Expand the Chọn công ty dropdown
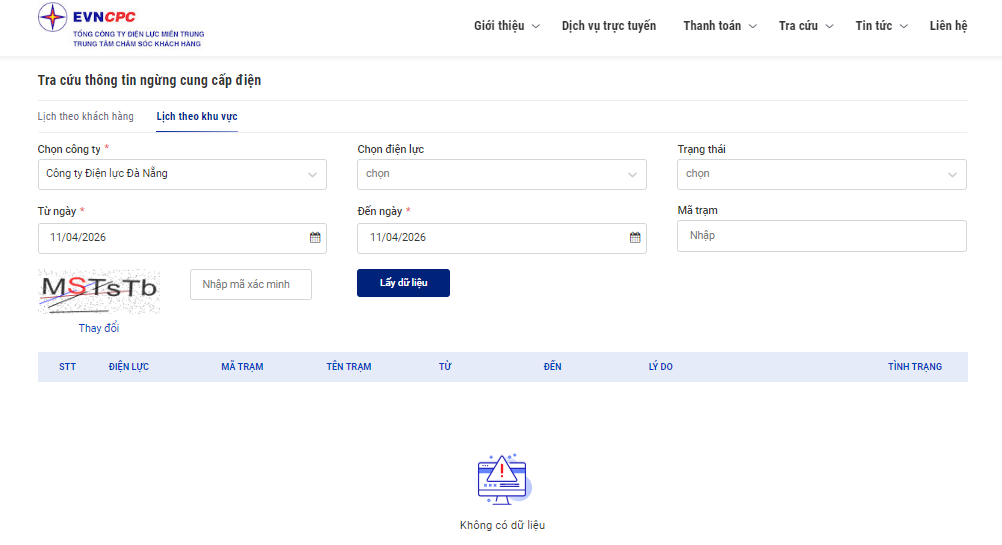The image size is (1002, 545). coord(182,174)
